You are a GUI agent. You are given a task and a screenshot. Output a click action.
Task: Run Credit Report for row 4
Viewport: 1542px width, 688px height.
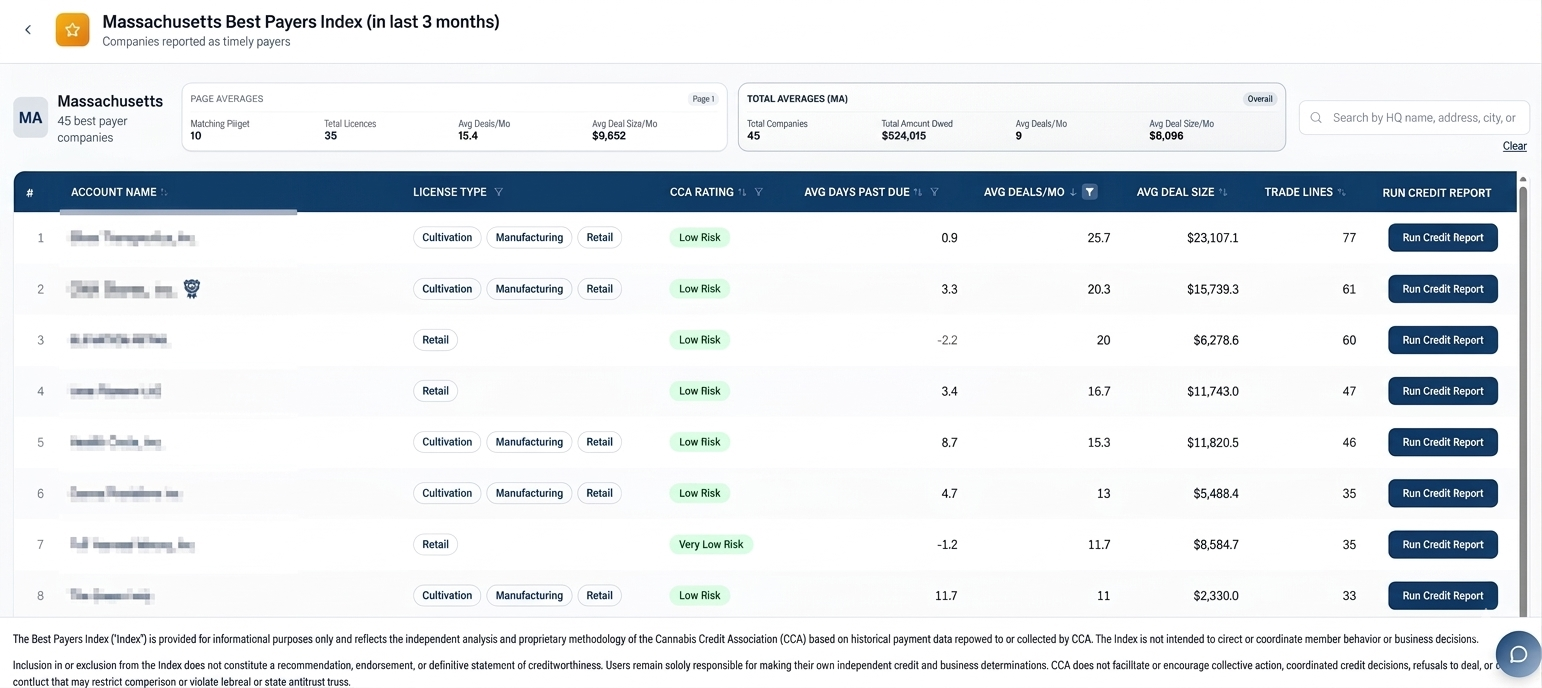coord(1442,391)
